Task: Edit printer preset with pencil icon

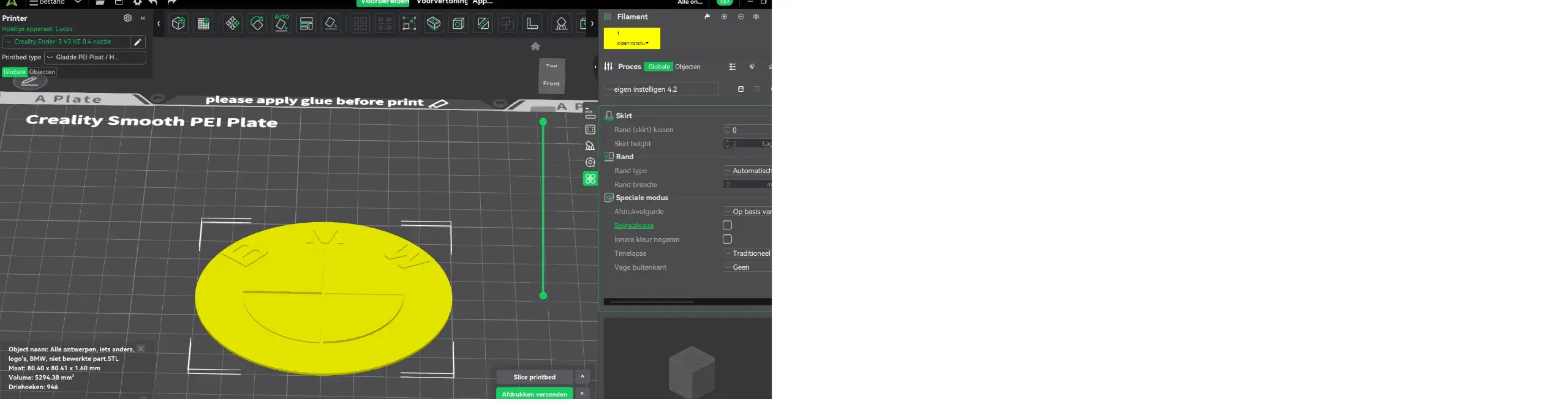Action: tap(138, 42)
